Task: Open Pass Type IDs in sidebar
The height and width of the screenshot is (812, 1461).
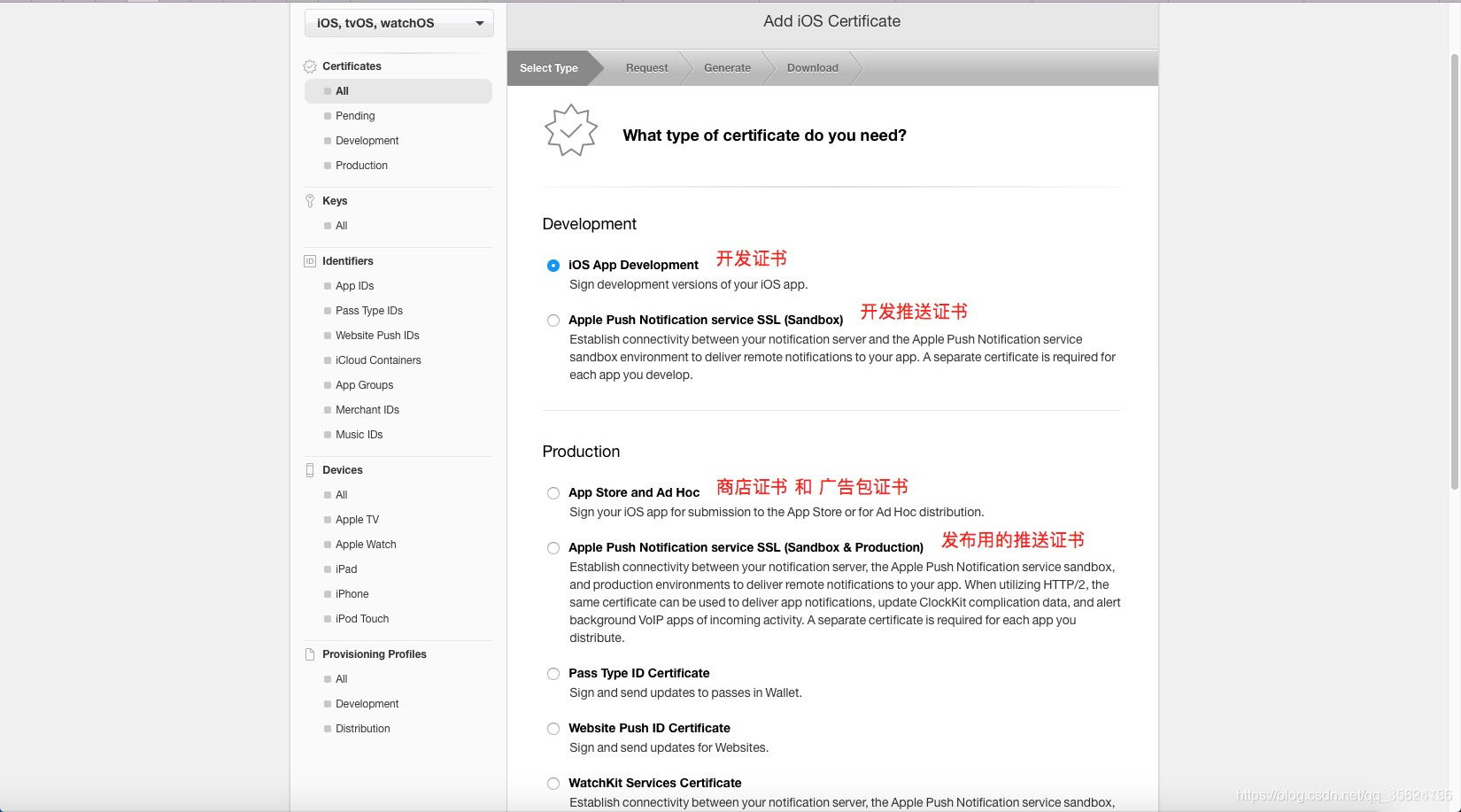Action: (369, 311)
